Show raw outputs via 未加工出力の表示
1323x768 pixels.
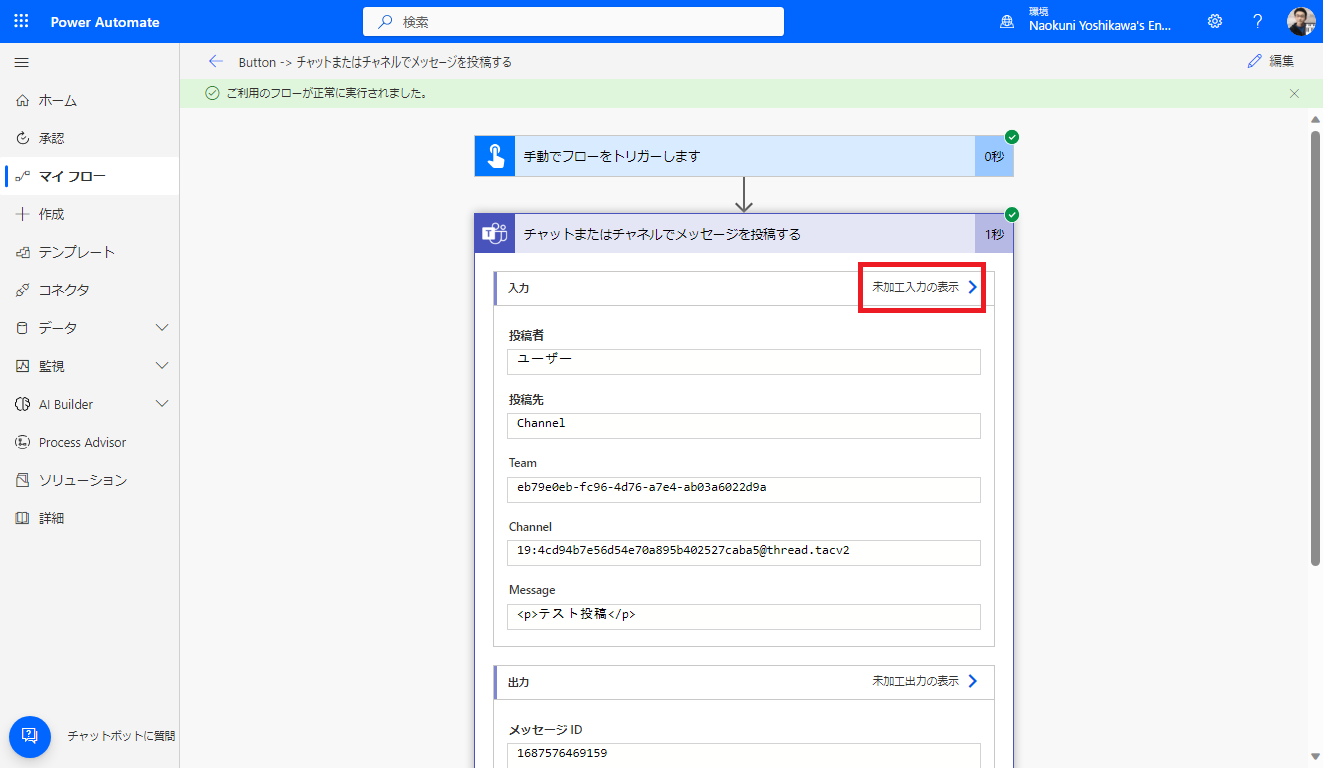(920, 680)
